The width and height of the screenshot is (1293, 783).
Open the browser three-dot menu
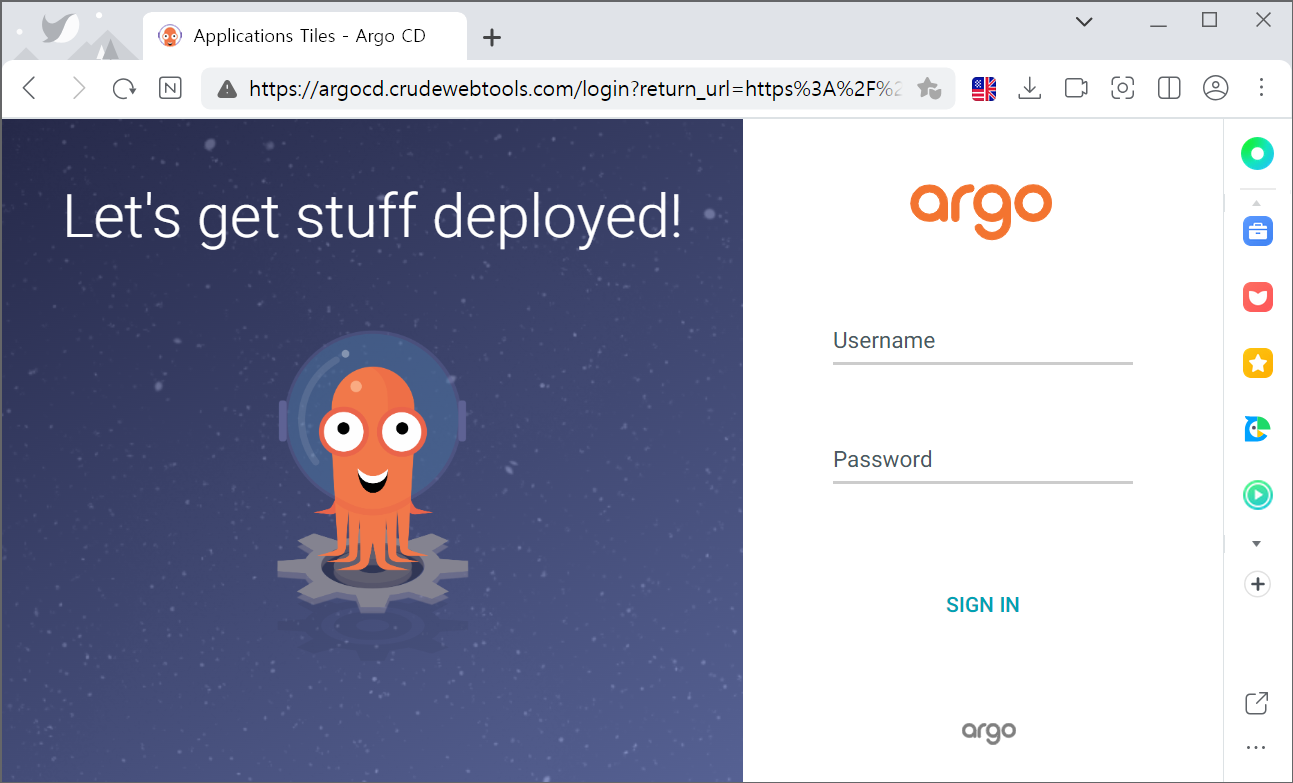(1261, 88)
